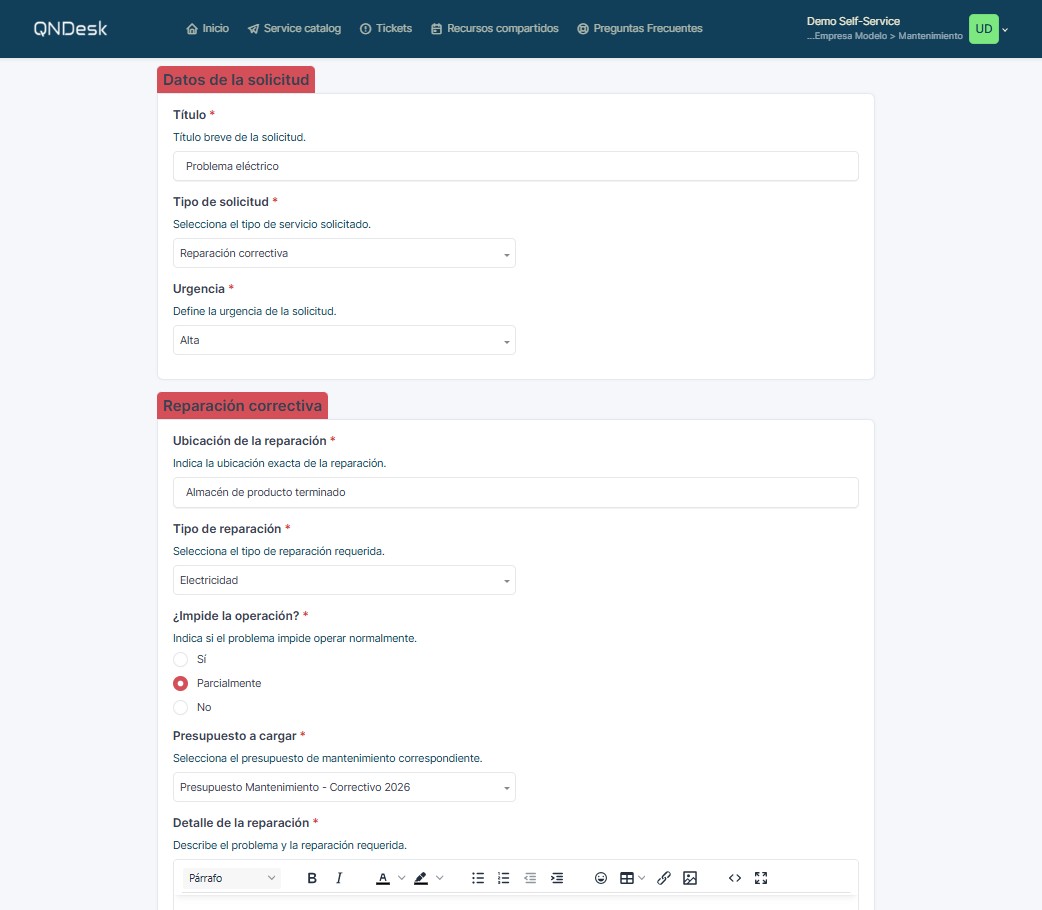Toggle bold formatting in the editor
The width and height of the screenshot is (1042, 910).
312,878
